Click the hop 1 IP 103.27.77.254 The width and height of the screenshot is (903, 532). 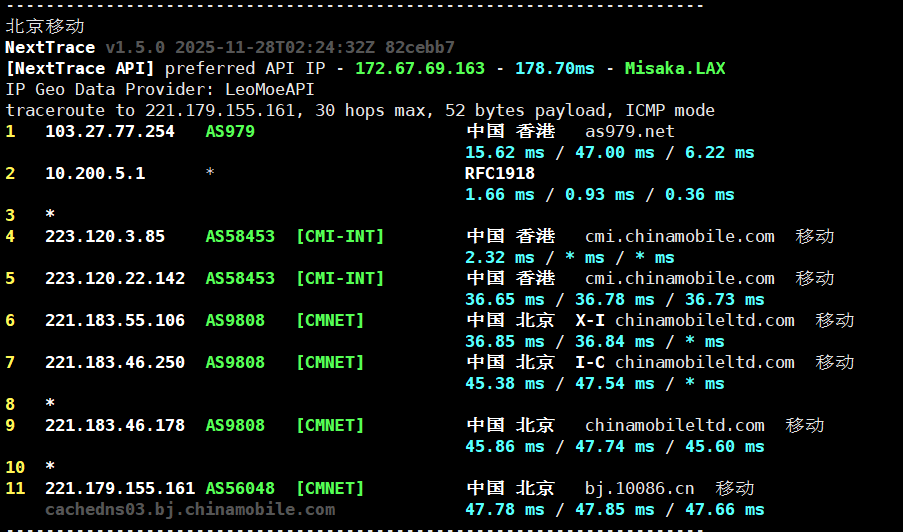pyautogui.click(x=110, y=131)
